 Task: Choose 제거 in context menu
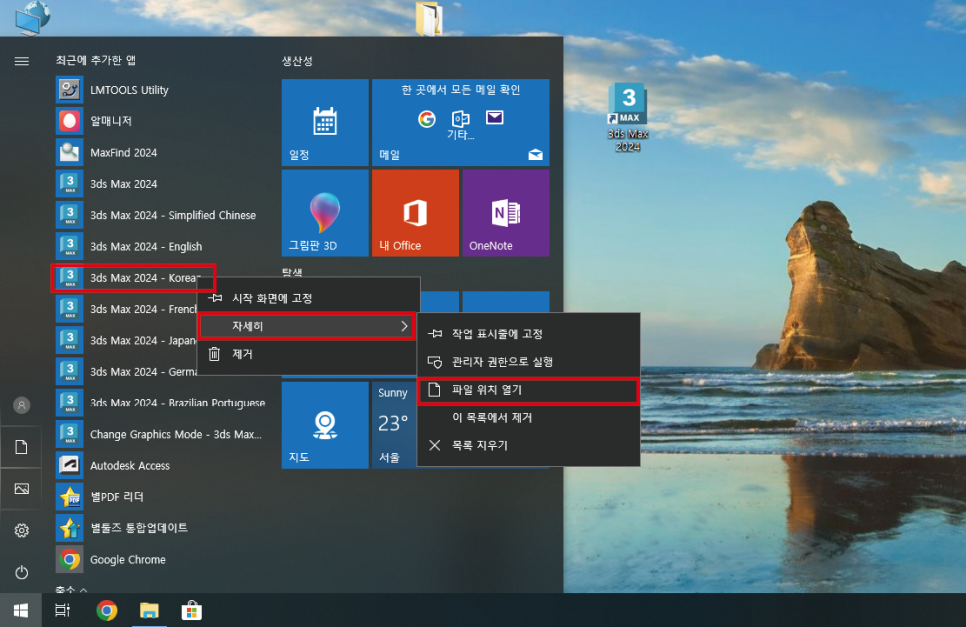pyautogui.click(x=308, y=354)
